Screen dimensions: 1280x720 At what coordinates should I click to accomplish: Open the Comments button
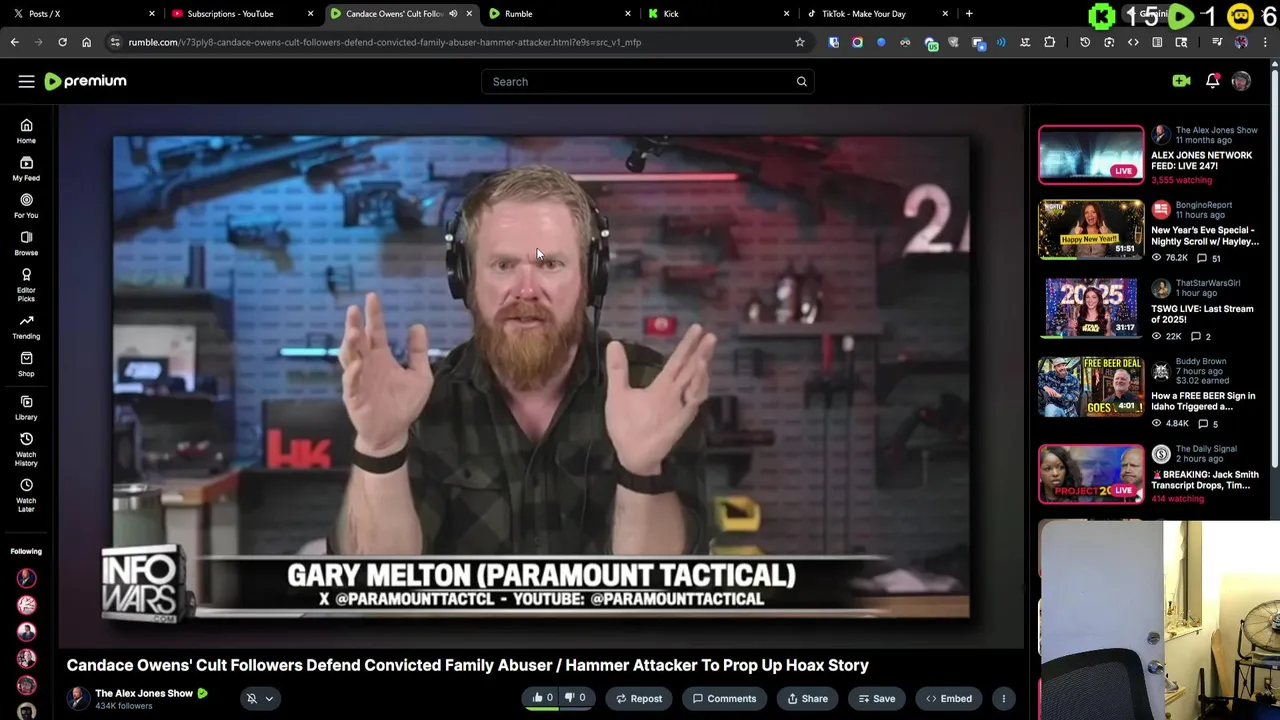[x=724, y=699]
